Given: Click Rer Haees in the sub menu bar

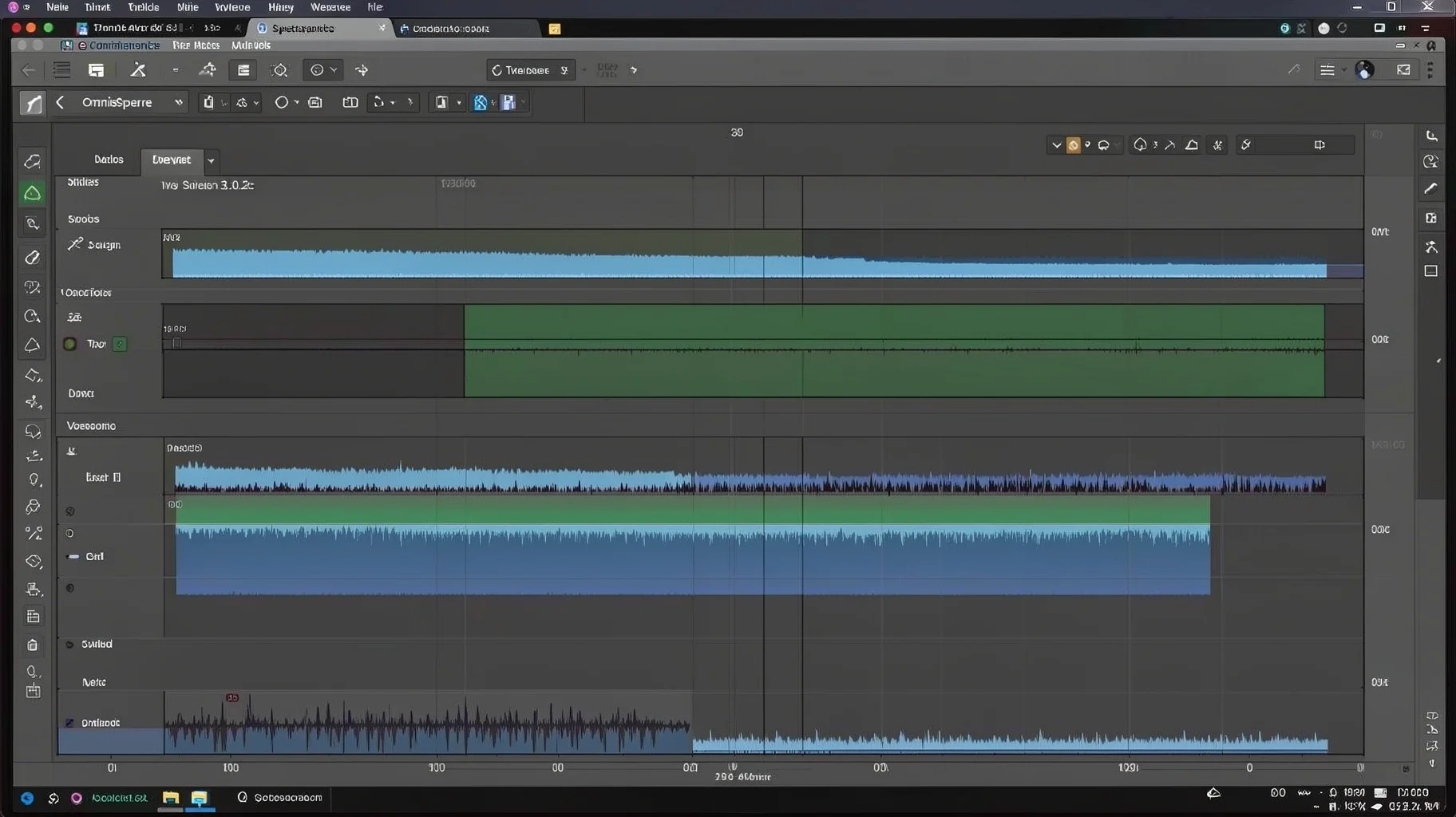Looking at the screenshot, I should point(196,45).
